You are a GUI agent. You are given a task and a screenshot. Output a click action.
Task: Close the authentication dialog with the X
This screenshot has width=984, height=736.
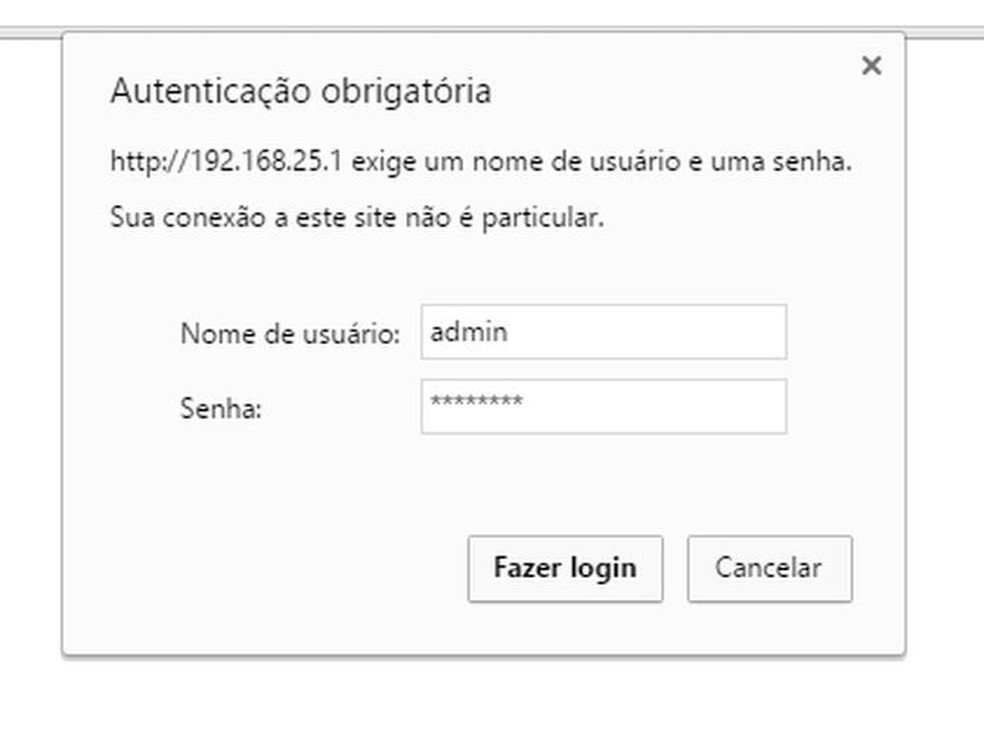[x=871, y=66]
